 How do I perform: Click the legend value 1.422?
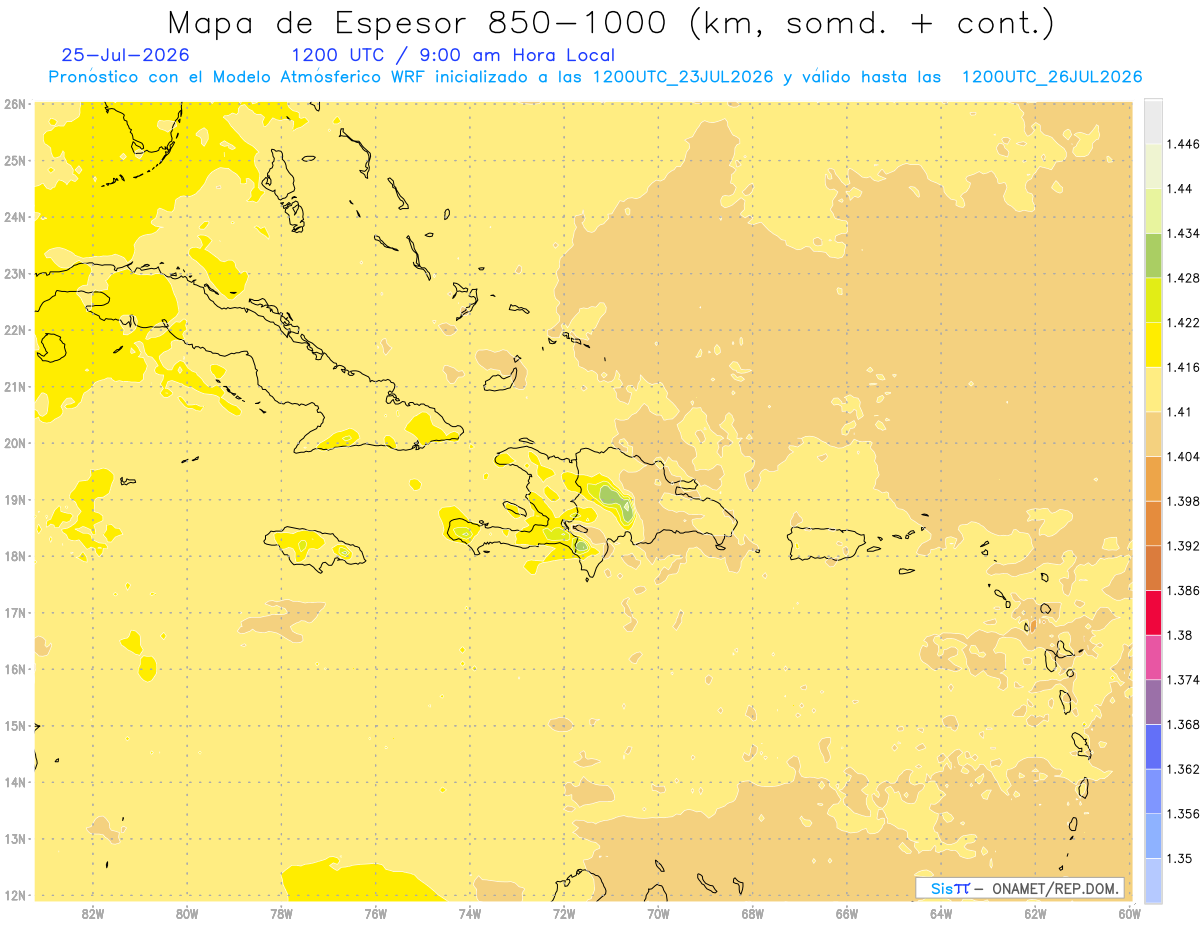pyautogui.click(x=1183, y=322)
